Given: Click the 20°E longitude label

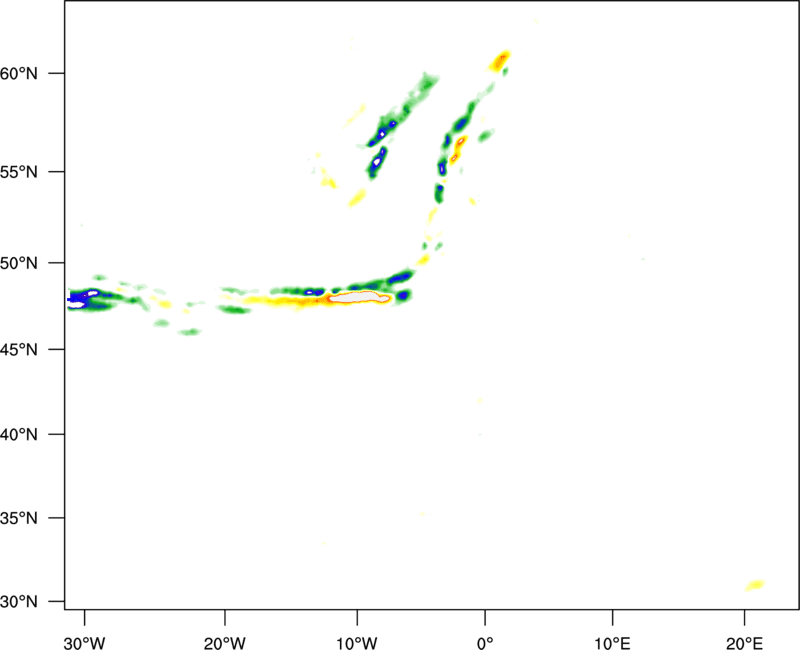Looking at the screenshot, I should [x=744, y=643].
